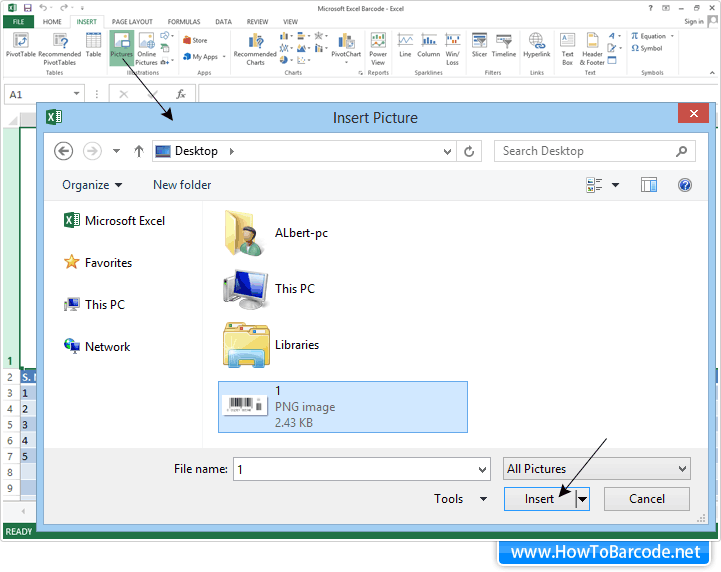Select Favorites in navigation pane
Viewport: 721px width, 572px height.
[98, 263]
